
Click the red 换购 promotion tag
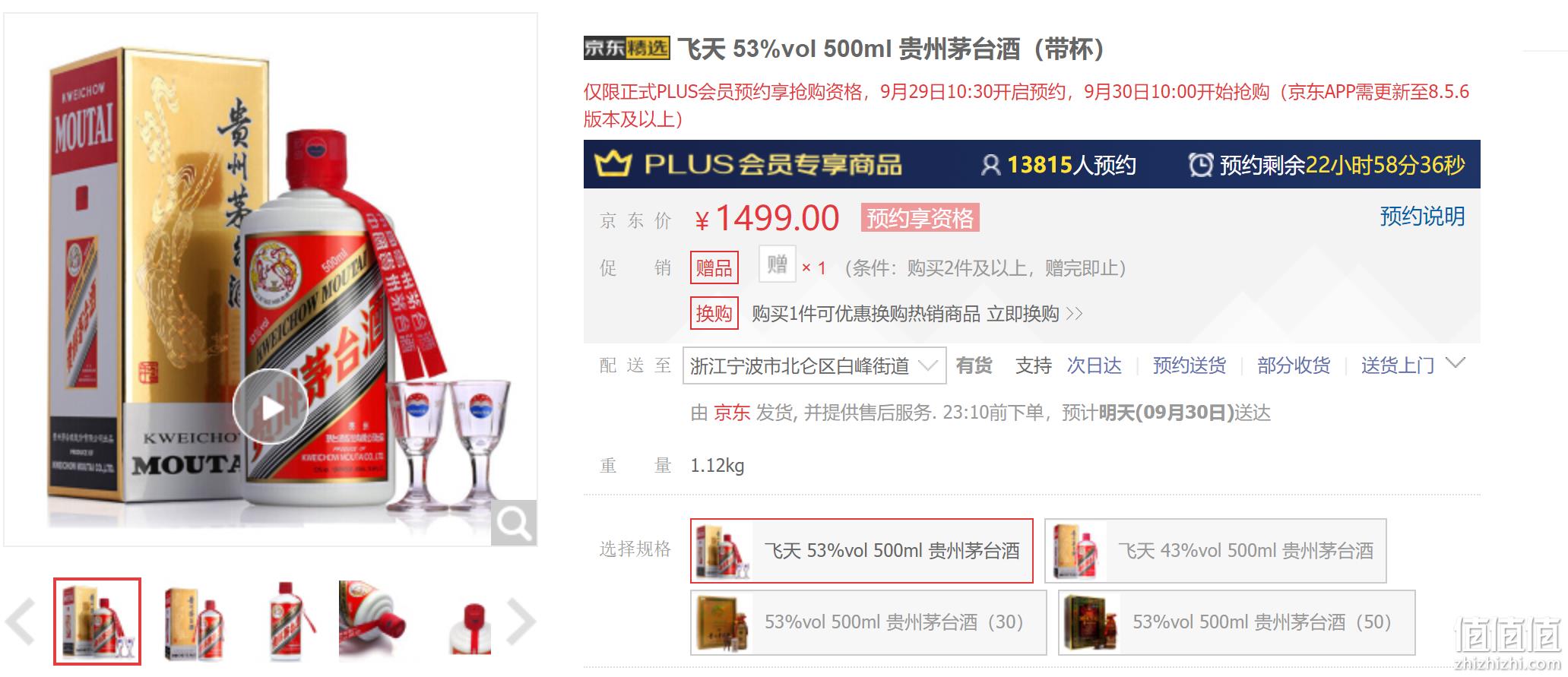coord(714,313)
